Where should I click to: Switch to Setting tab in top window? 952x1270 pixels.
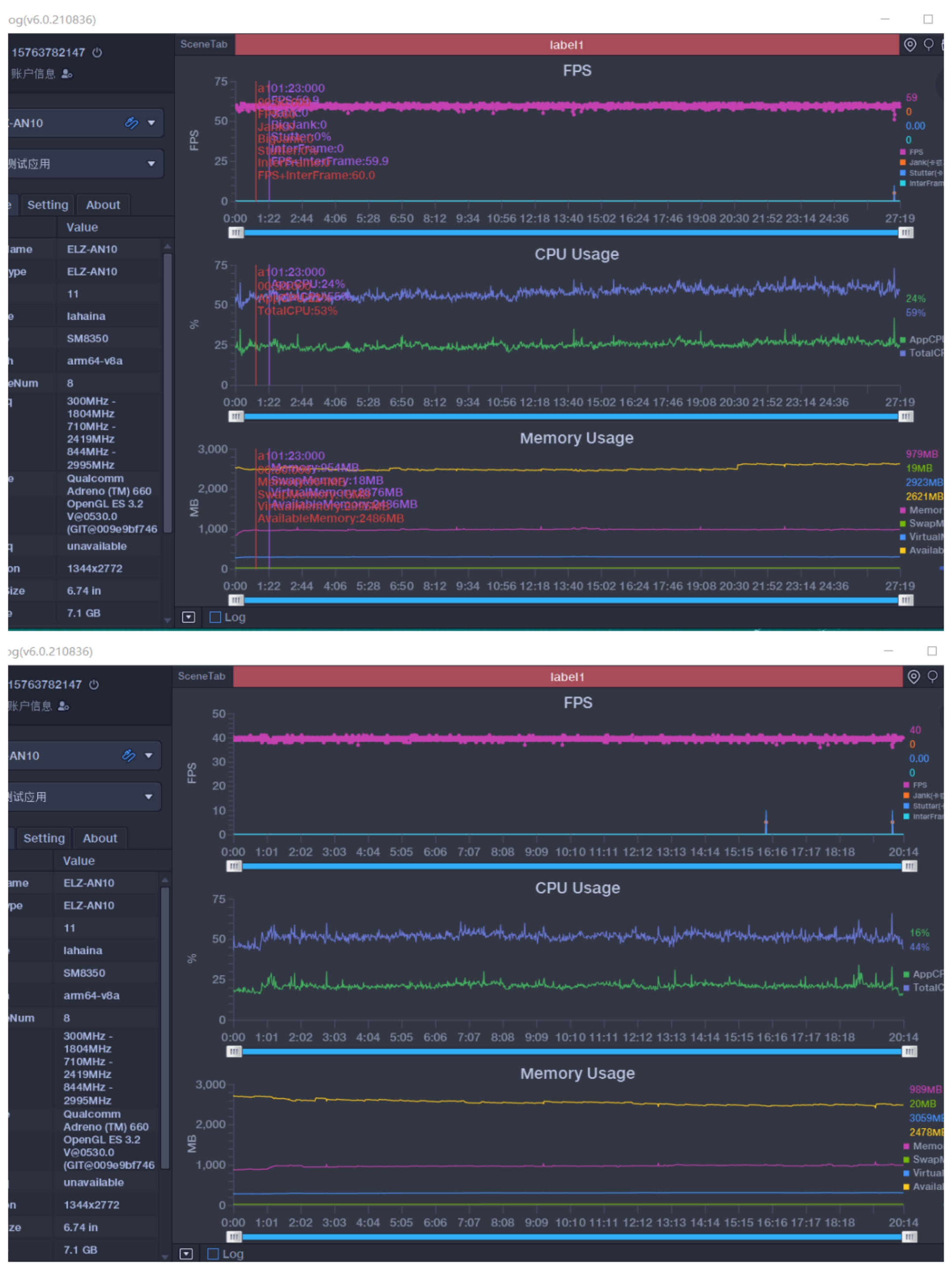coord(48,205)
